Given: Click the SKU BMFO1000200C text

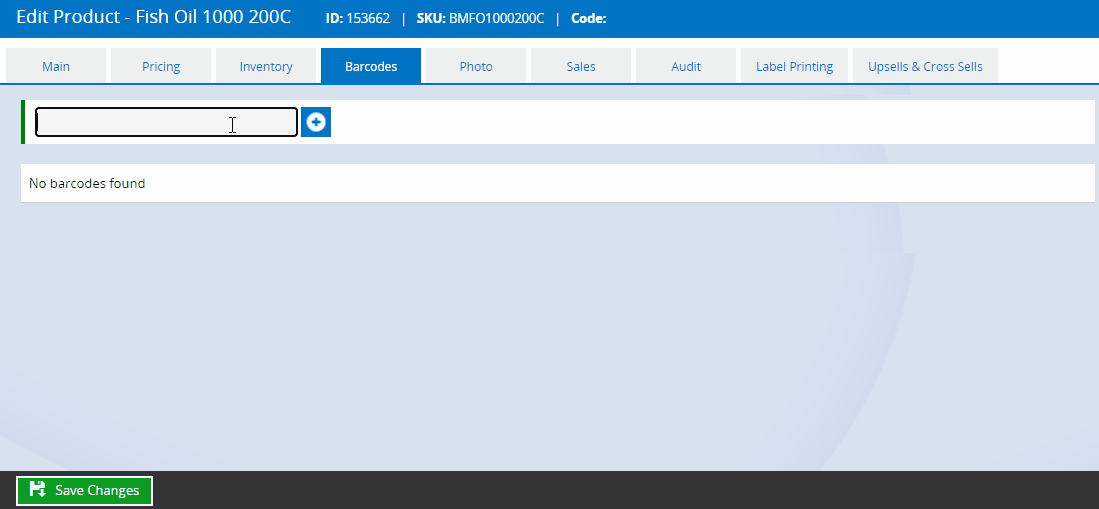Looking at the screenshot, I should tap(480, 18).
